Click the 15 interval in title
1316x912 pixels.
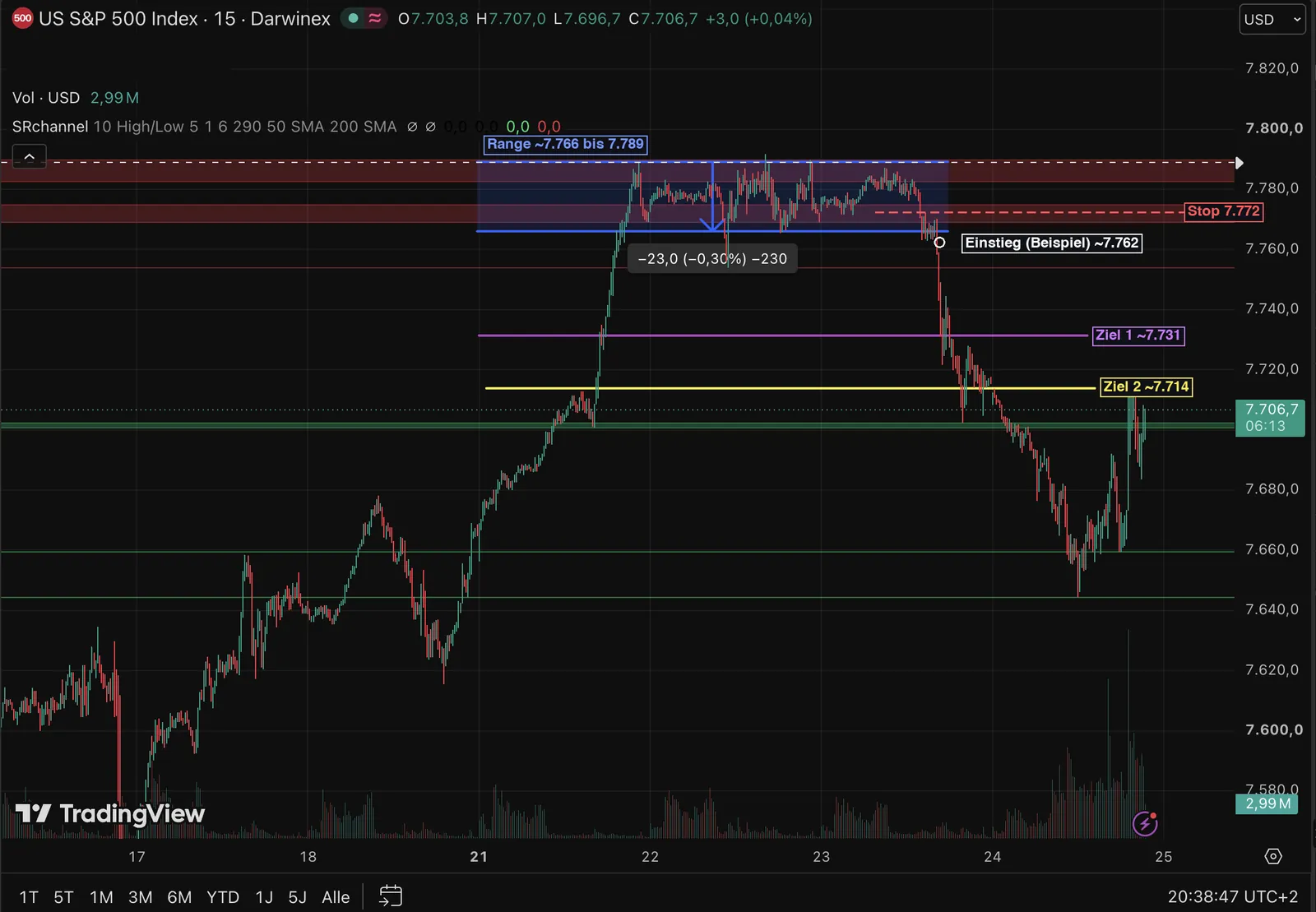[x=225, y=18]
